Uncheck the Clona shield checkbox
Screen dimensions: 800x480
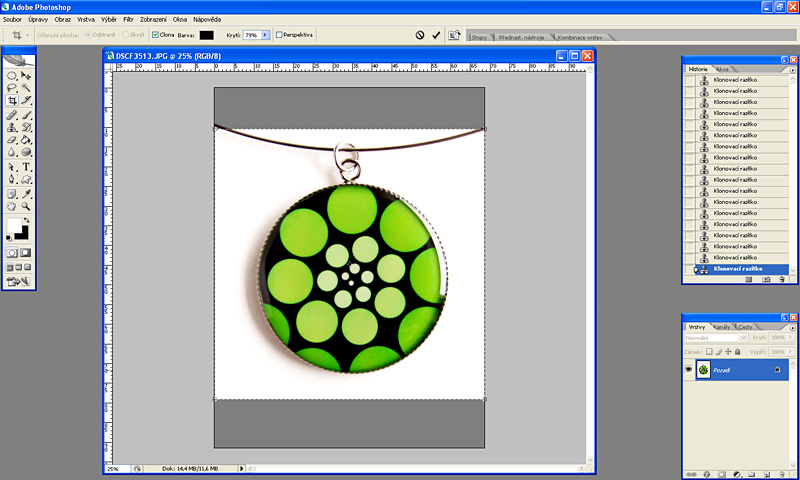(155, 35)
